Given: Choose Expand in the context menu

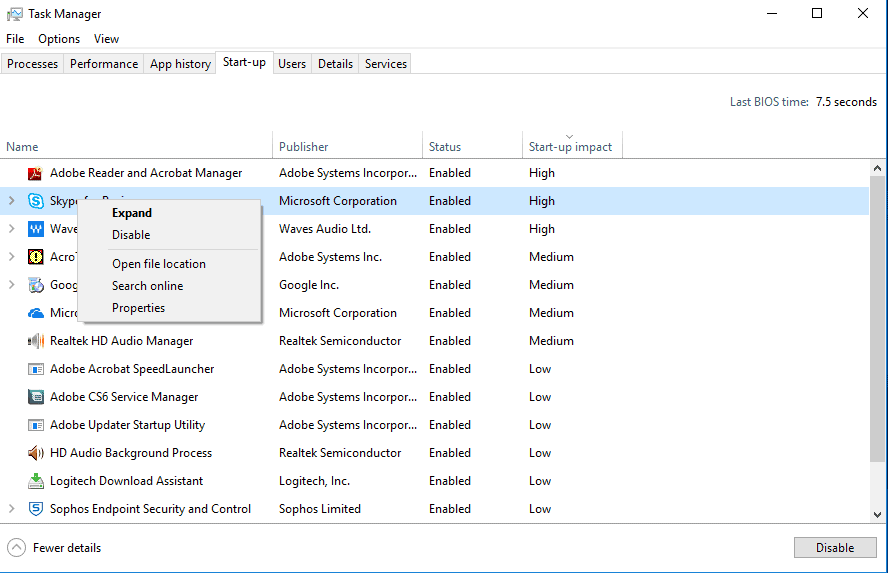Looking at the screenshot, I should pos(132,213).
